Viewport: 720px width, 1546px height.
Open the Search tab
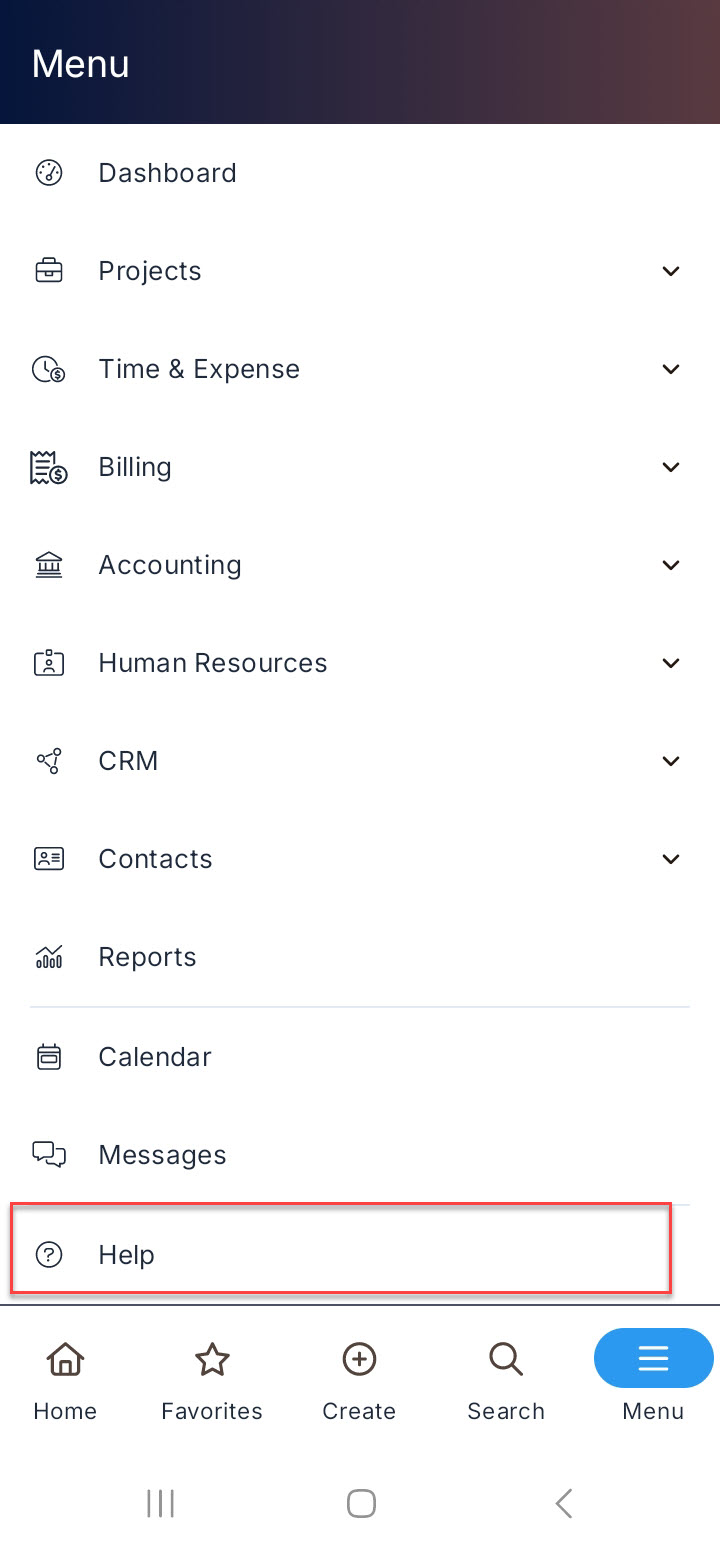click(x=506, y=1382)
